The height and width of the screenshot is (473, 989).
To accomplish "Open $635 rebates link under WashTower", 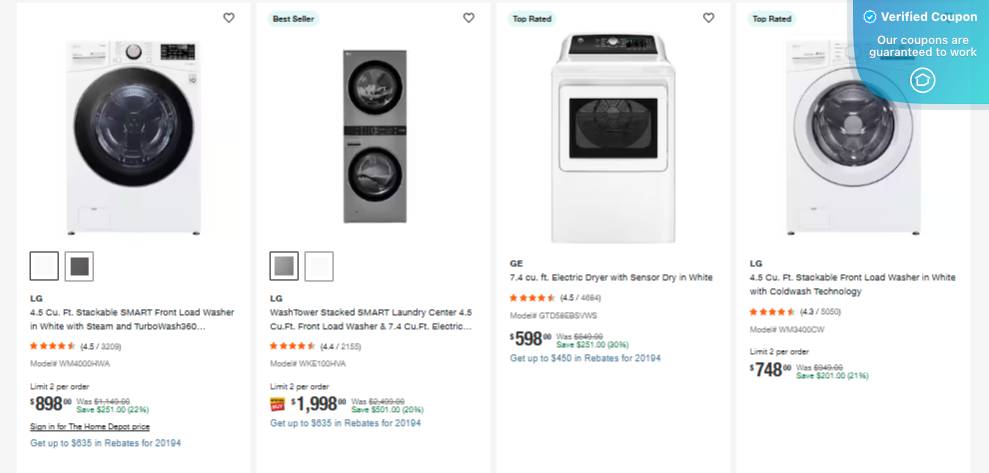I will pyautogui.click(x=345, y=423).
